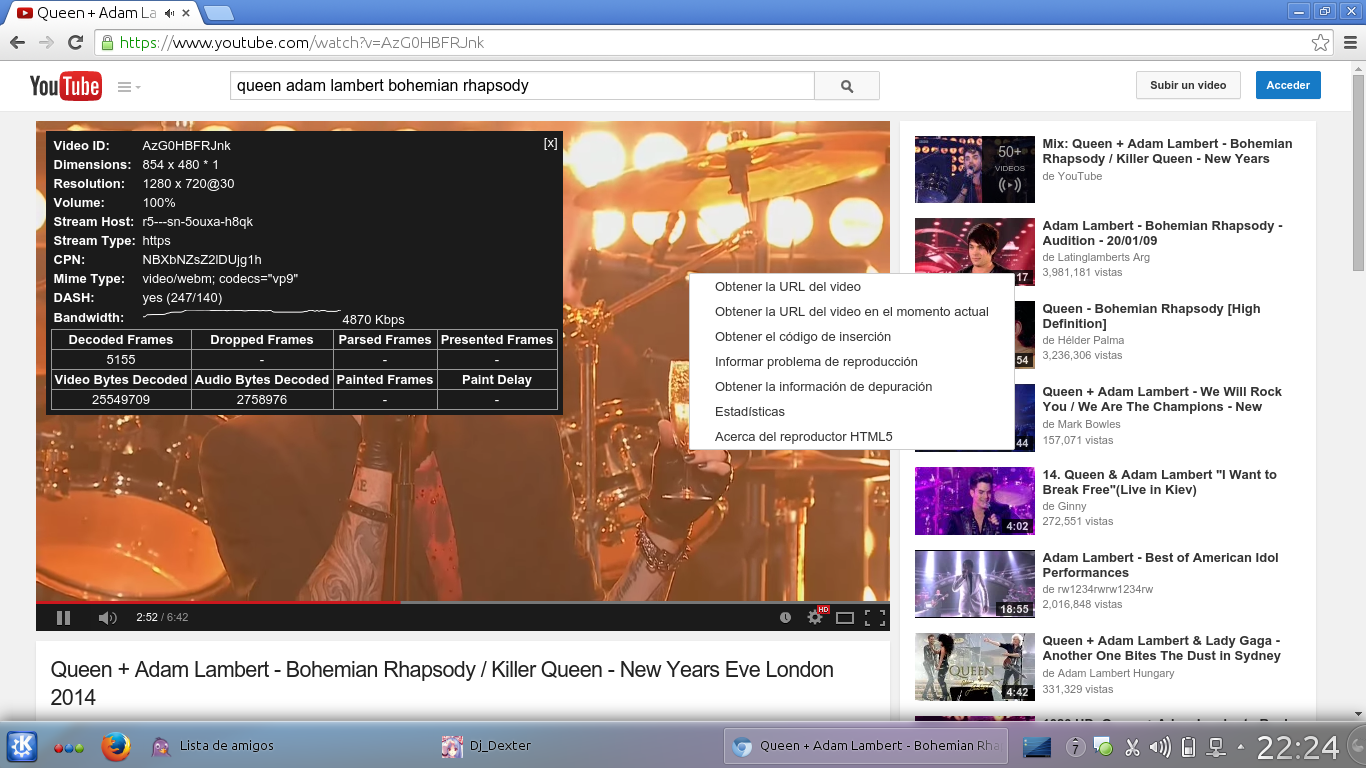Click channel name Mark Bowles
Image resolution: width=1366 pixels, height=768 pixels.
coord(1088,424)
